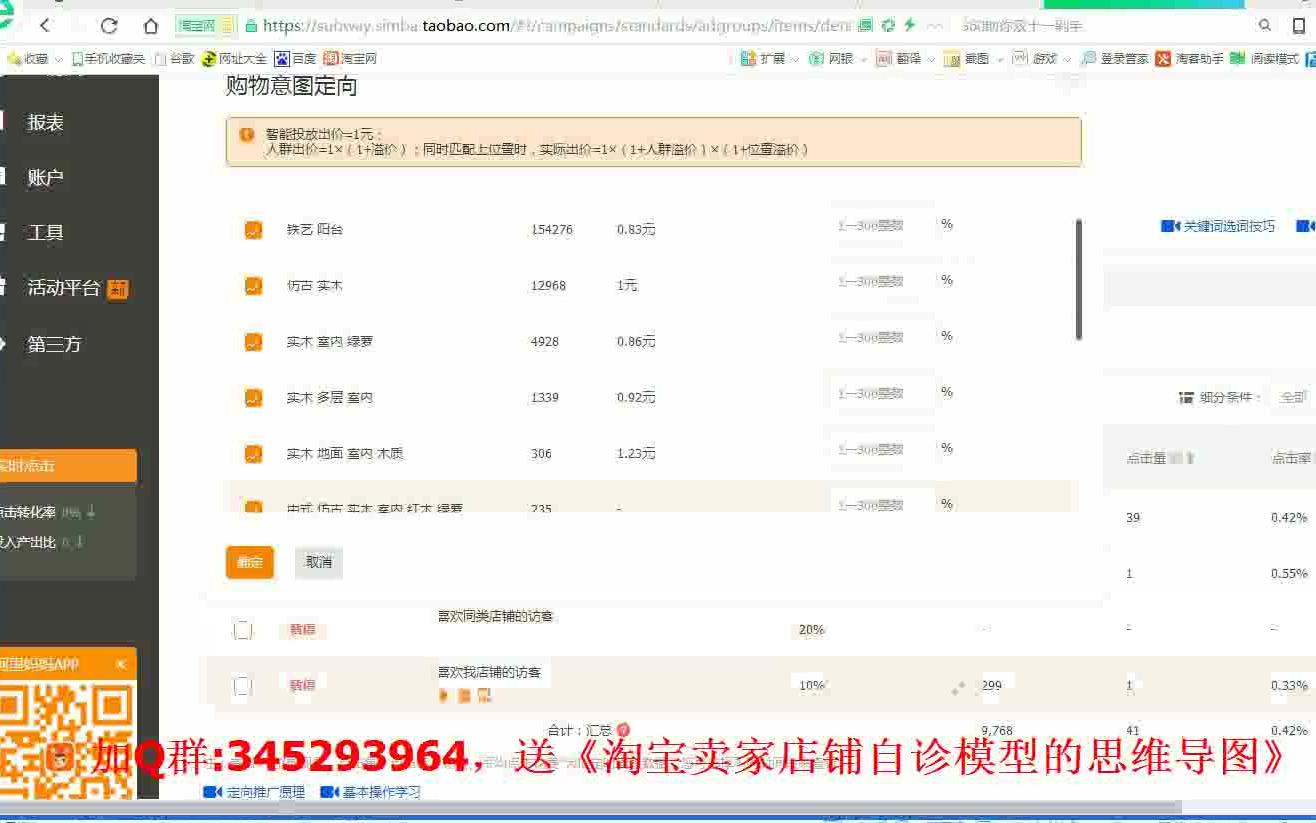Click the premium field for 铁艺 阳台

pos(882,226)
